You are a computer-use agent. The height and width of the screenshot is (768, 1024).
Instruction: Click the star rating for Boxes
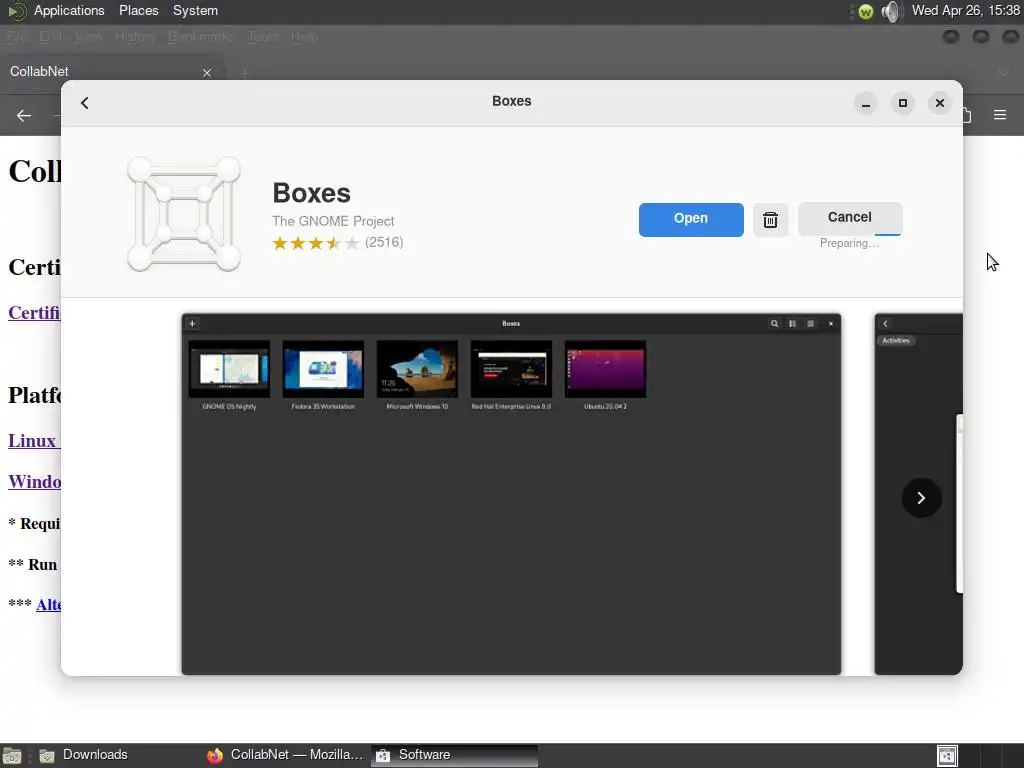(x=316, y=244)
